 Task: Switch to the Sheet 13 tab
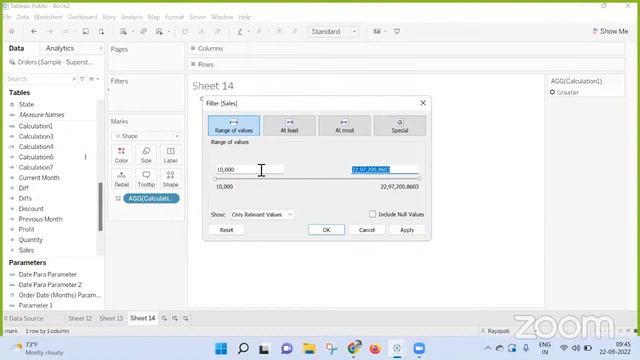point(111,318)
